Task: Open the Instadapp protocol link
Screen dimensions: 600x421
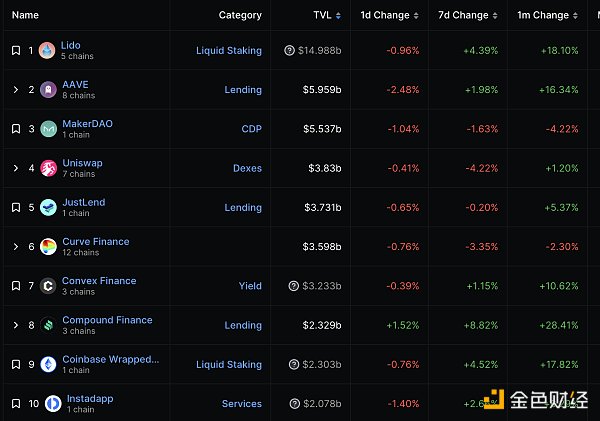Action: [90, 398]
